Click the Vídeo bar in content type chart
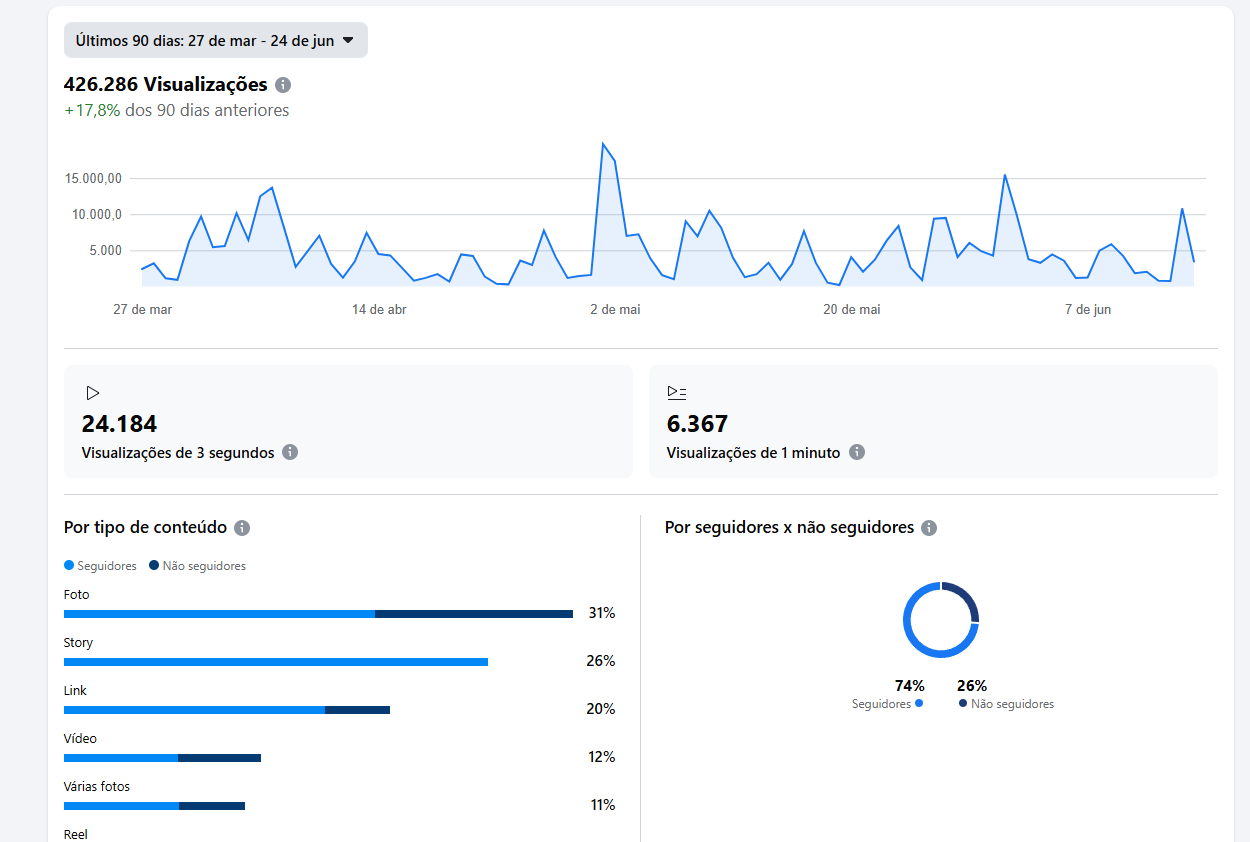 [162, 758]
